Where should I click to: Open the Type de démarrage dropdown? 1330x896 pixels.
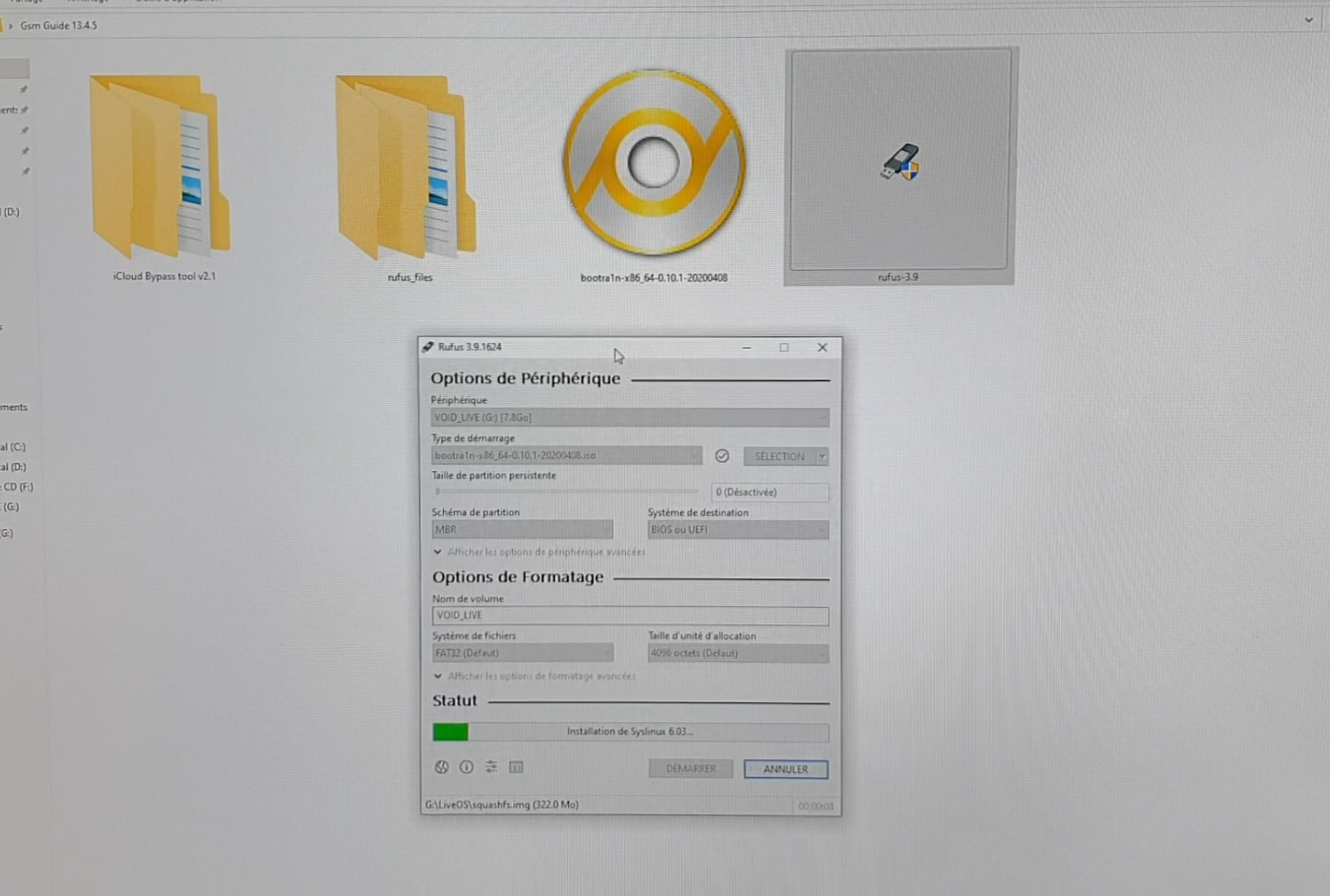(567, 456)
